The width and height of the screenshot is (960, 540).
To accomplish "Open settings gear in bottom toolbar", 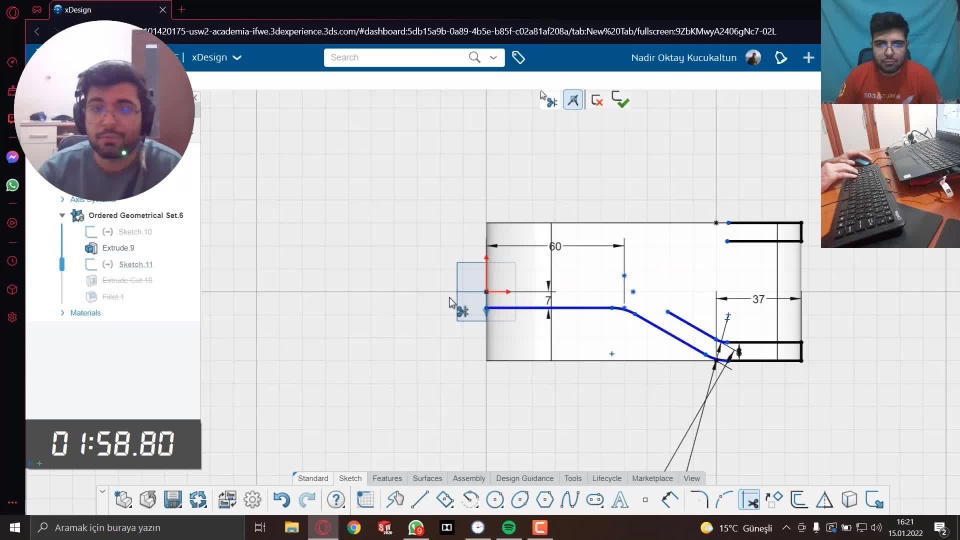I will pos(252,500).
